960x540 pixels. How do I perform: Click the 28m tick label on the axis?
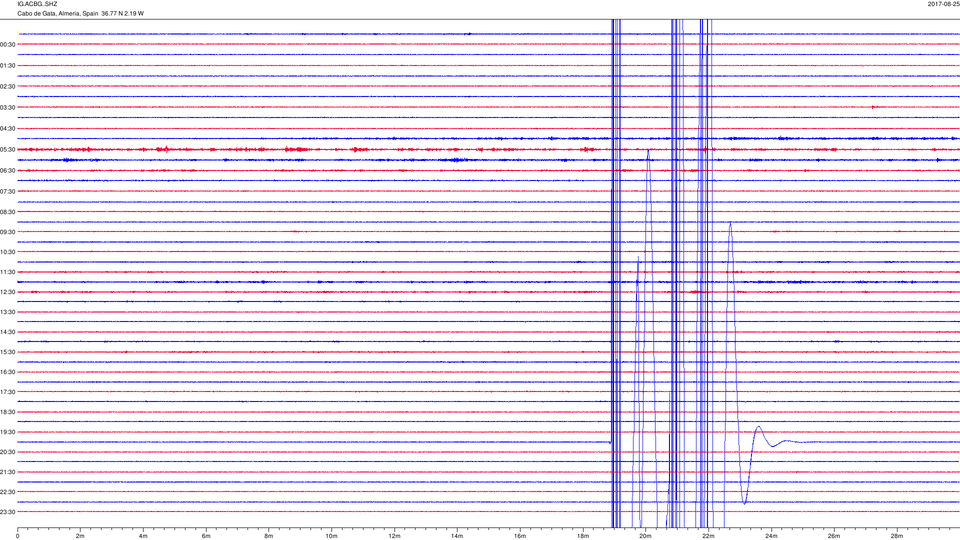[896, 536]
